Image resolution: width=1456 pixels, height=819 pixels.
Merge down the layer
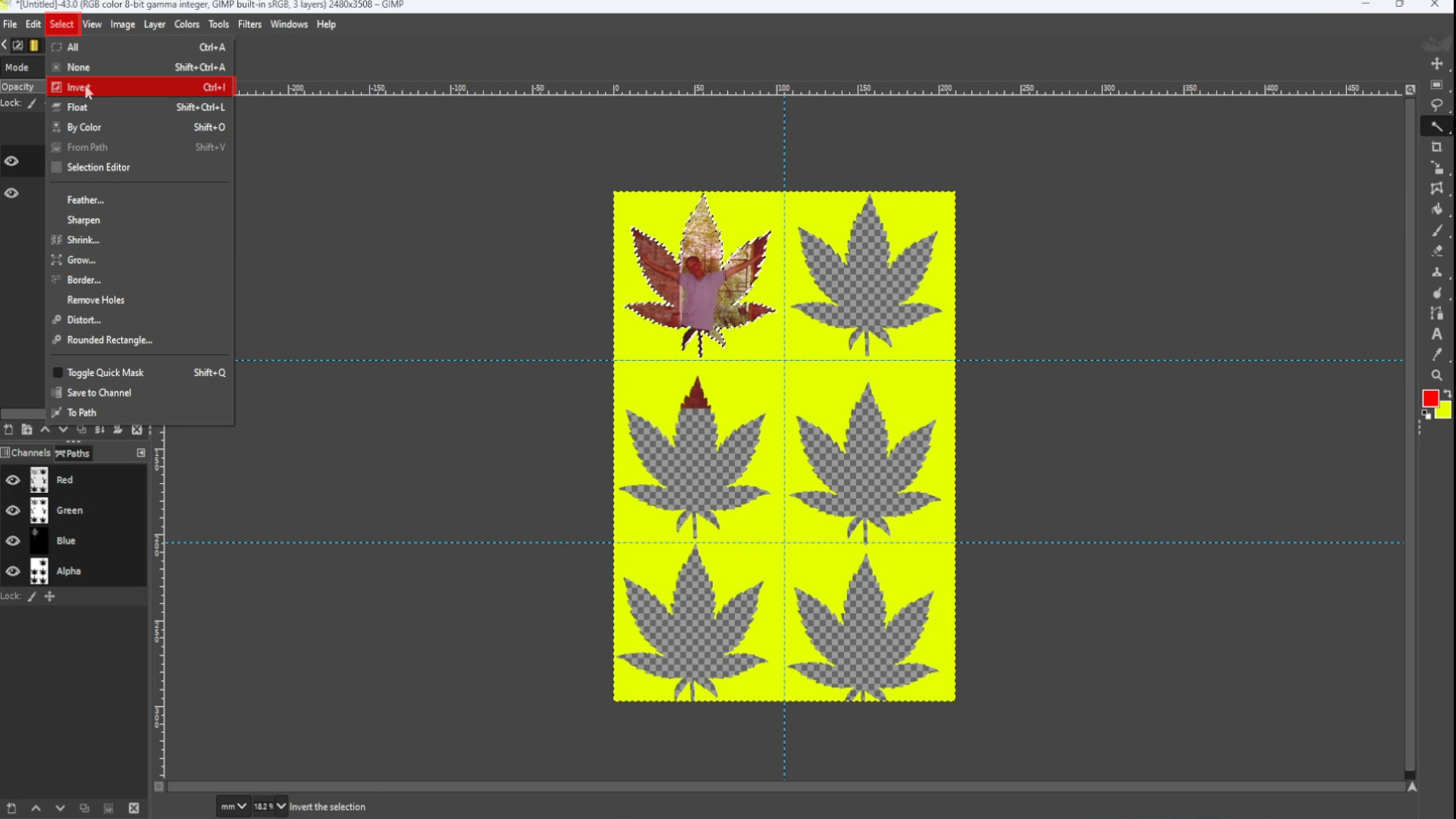tap(99, 429)
